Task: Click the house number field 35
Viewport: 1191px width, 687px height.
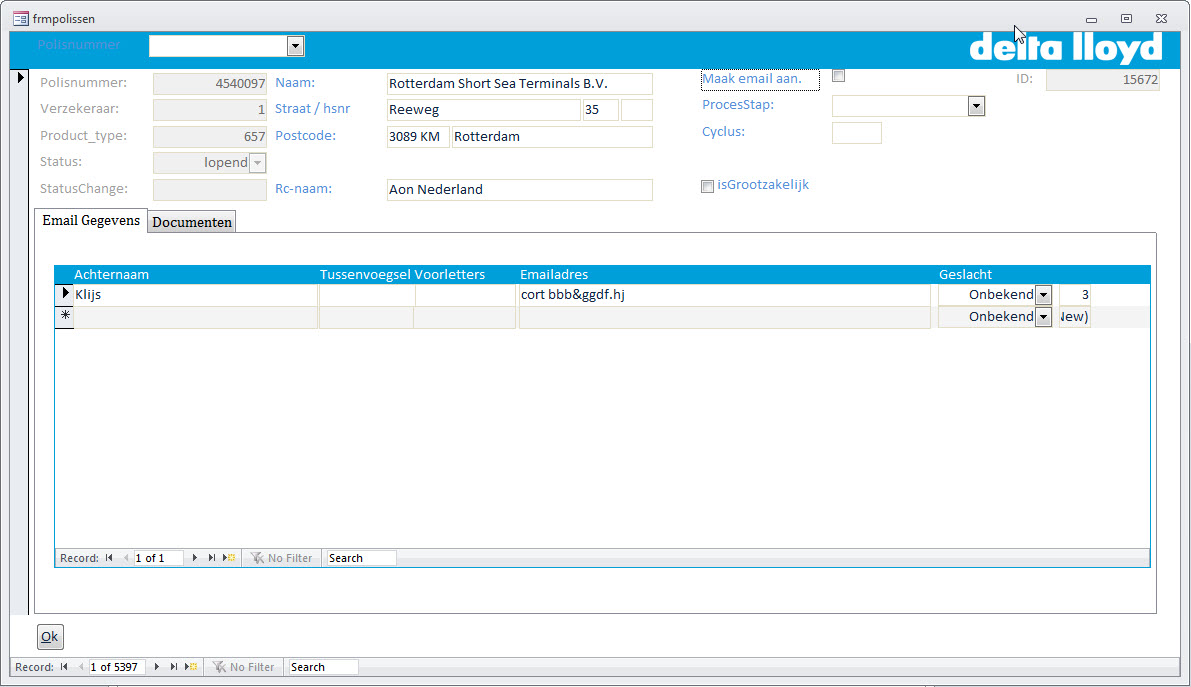Action: [x=600, y=109]
